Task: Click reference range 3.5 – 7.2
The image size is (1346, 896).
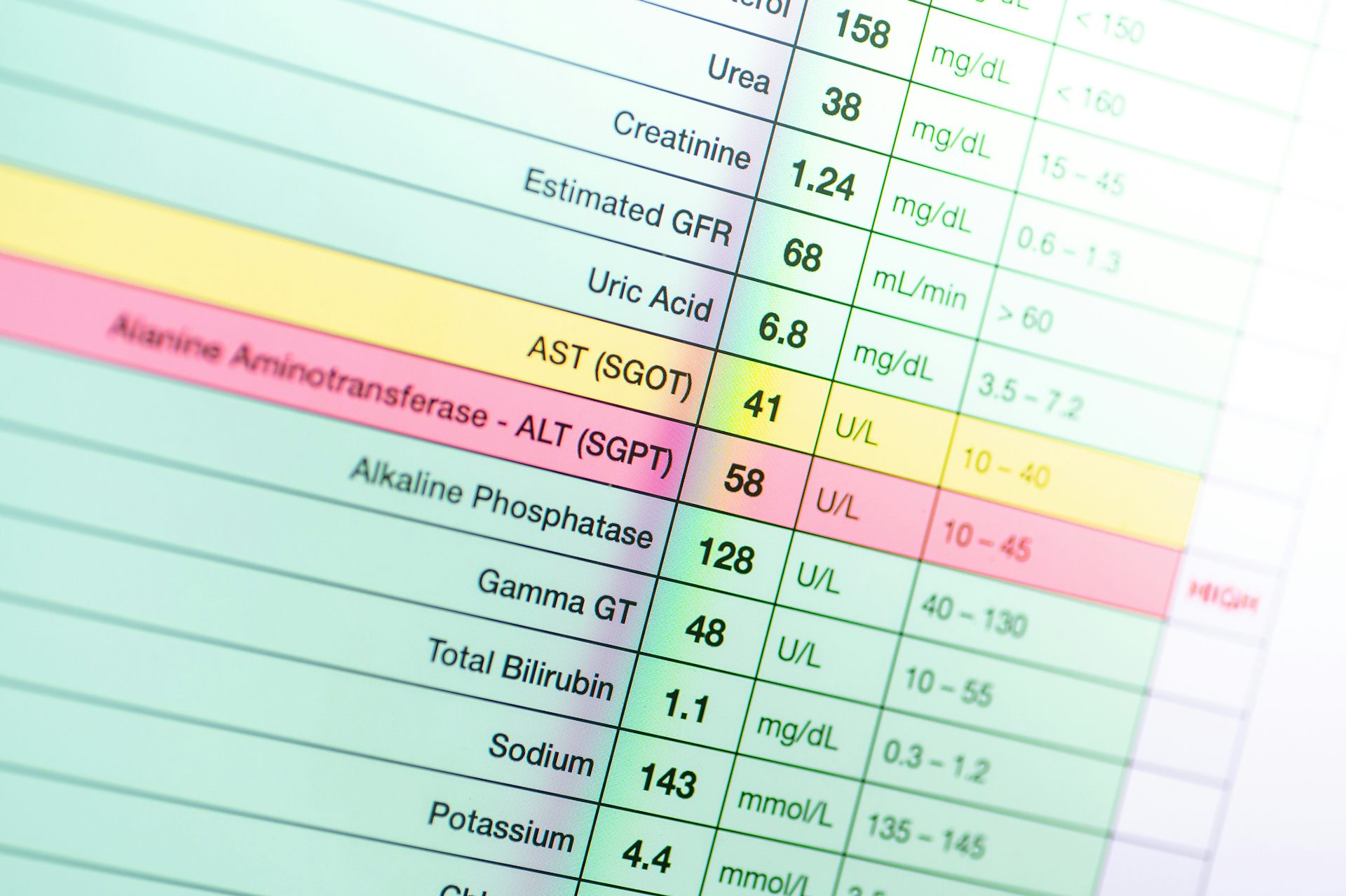Action: click(x=1031, y=398)
